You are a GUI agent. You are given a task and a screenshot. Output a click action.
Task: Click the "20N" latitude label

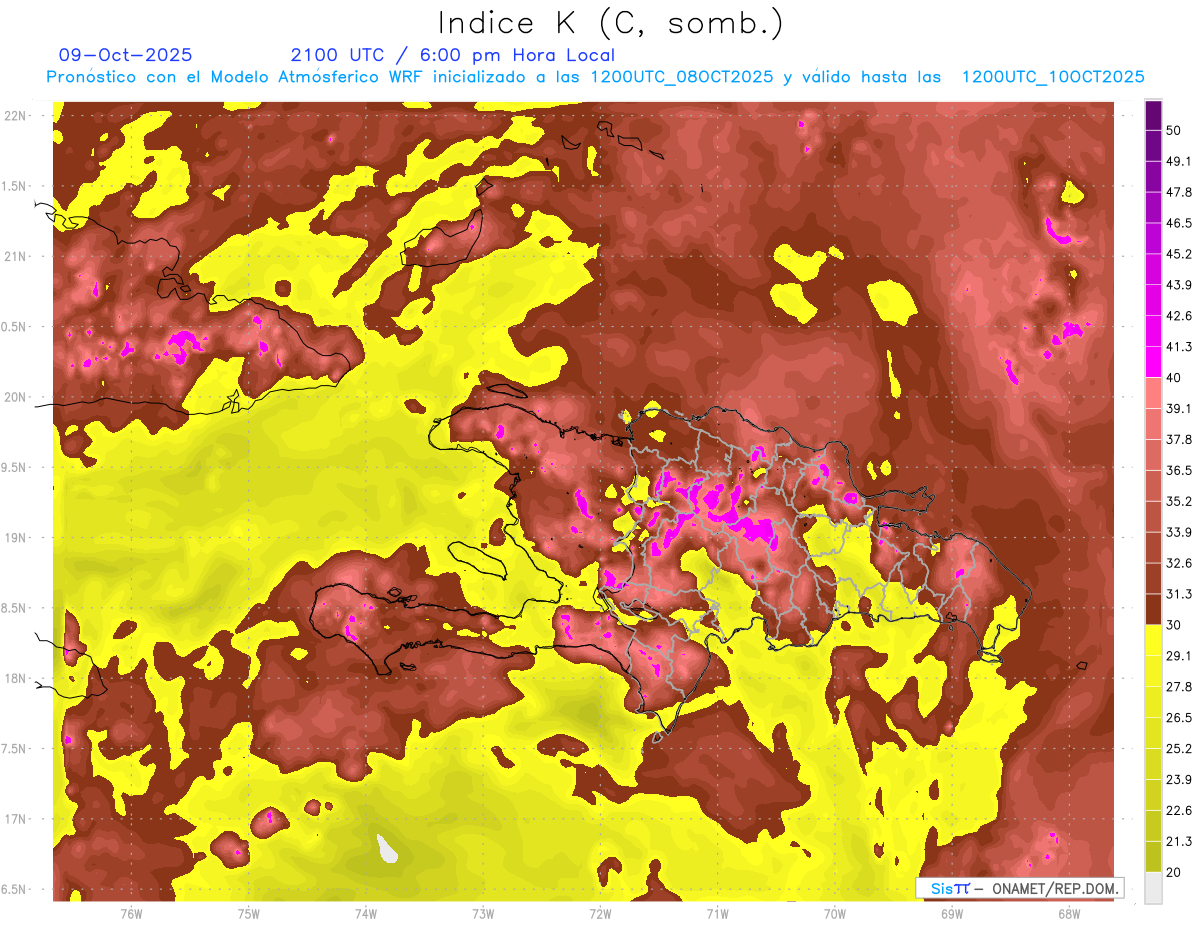(x=14, y=397)
